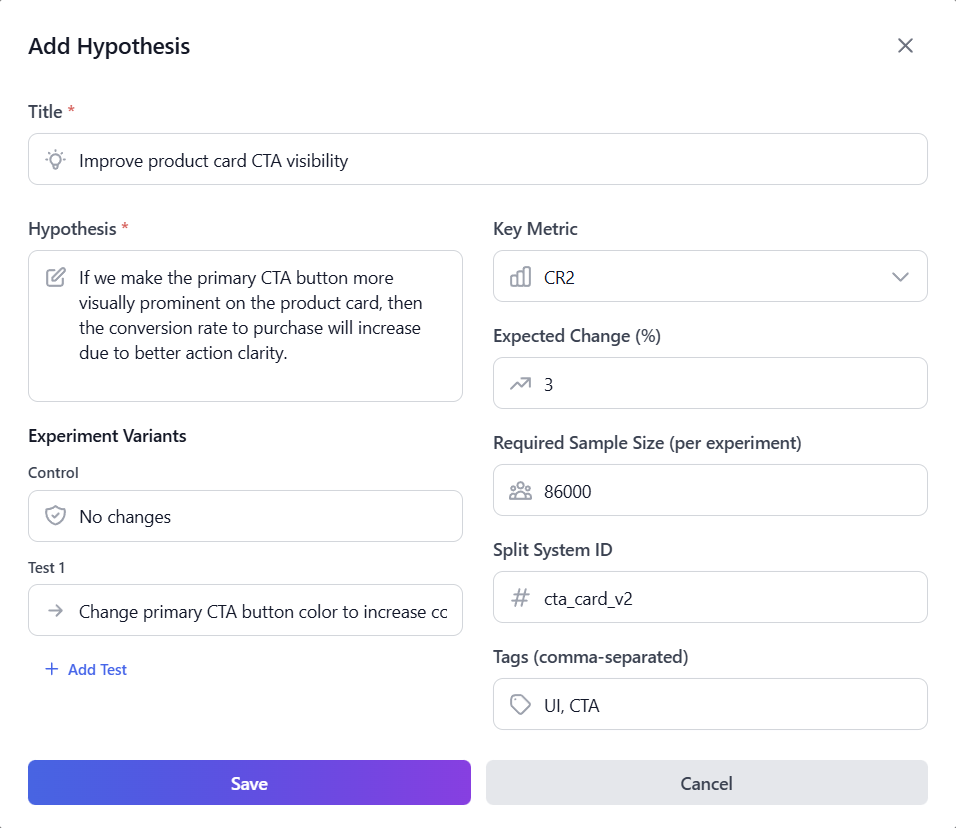Save the hypothesis

click(248, 782)
